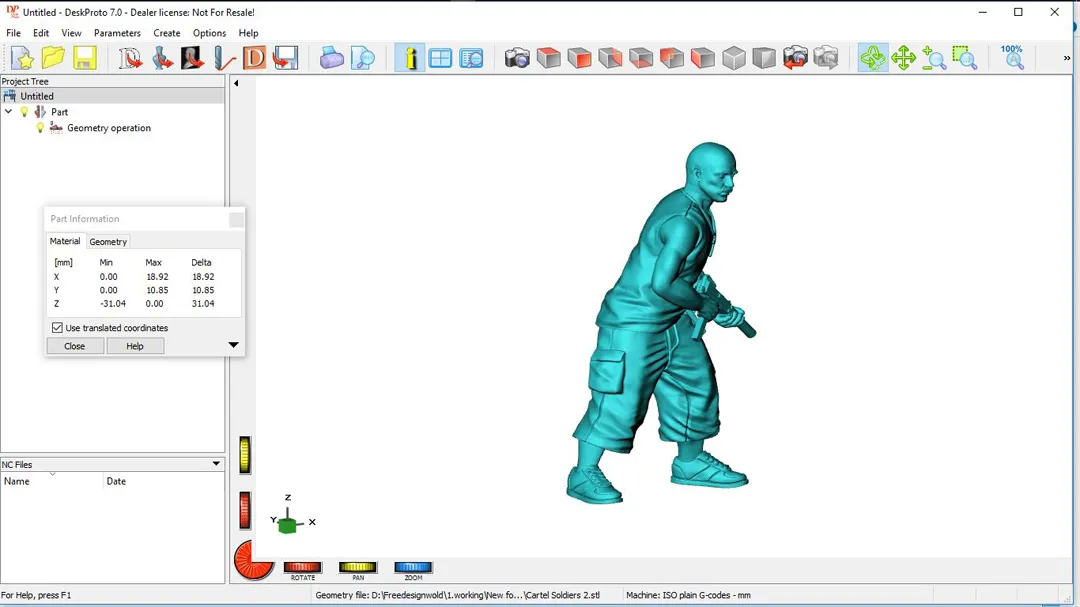
Task: Select the top view red cube icon
Action: click(548, 58)
